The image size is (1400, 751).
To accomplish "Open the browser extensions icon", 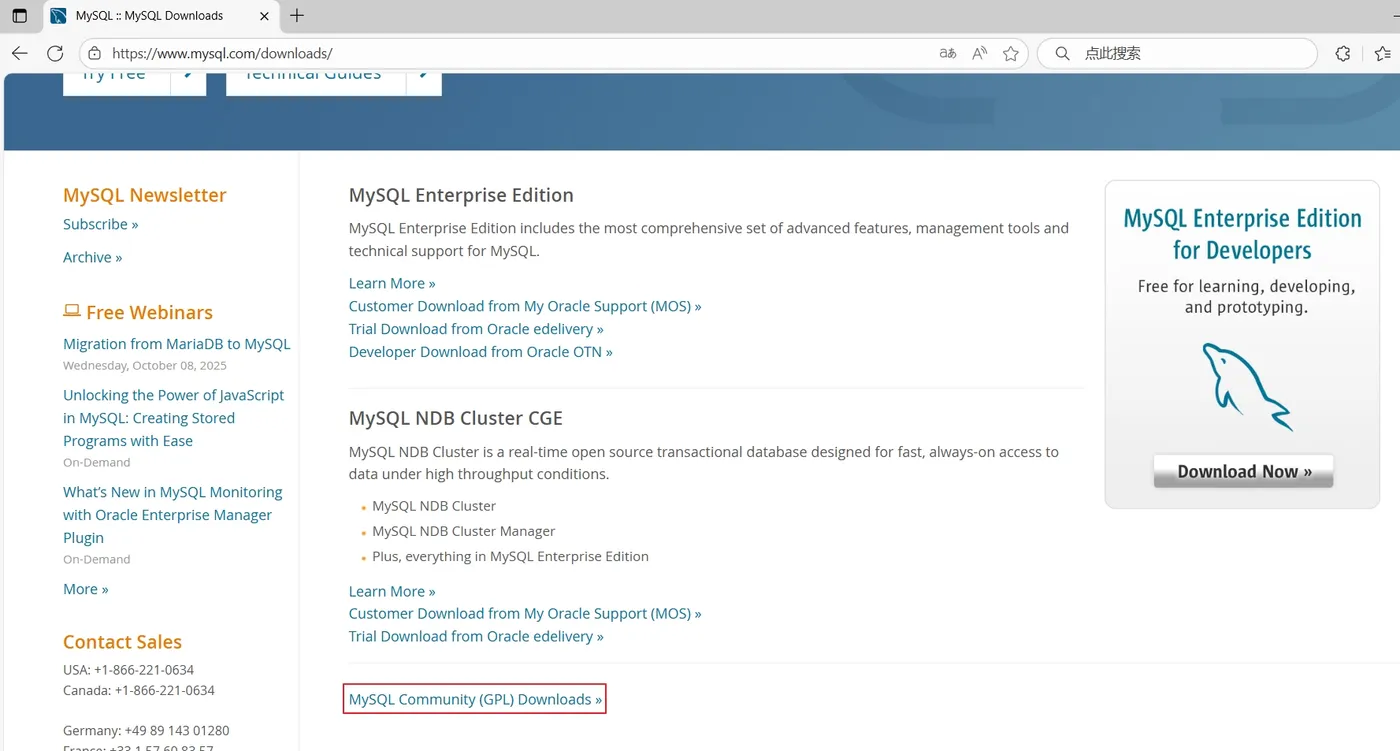I will (x=1343, y=54).
